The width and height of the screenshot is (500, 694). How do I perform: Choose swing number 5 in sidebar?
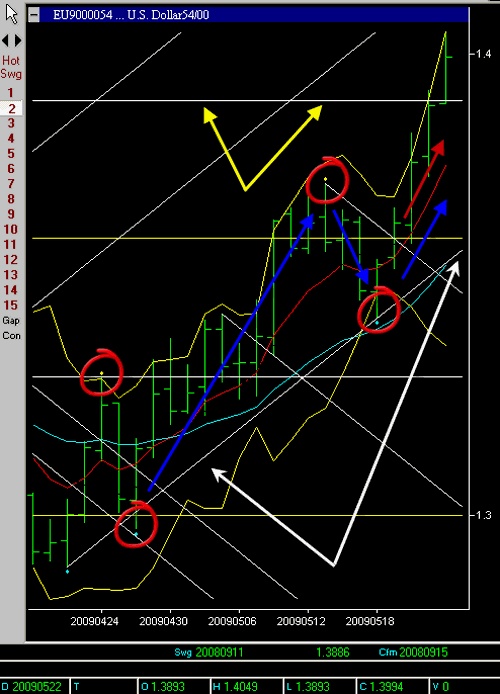point(11,154)
